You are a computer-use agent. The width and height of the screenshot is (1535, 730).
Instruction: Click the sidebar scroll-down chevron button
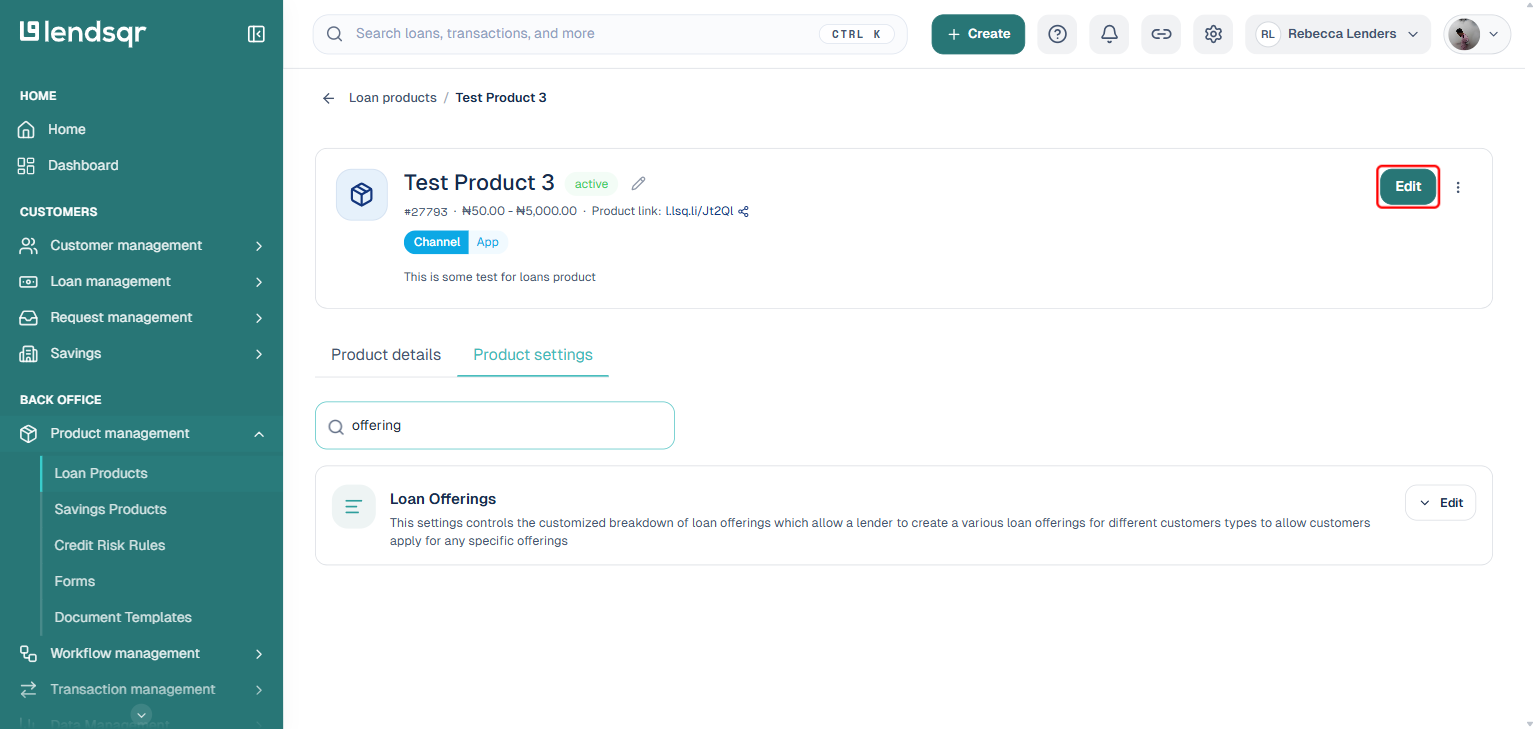(142, 714)
